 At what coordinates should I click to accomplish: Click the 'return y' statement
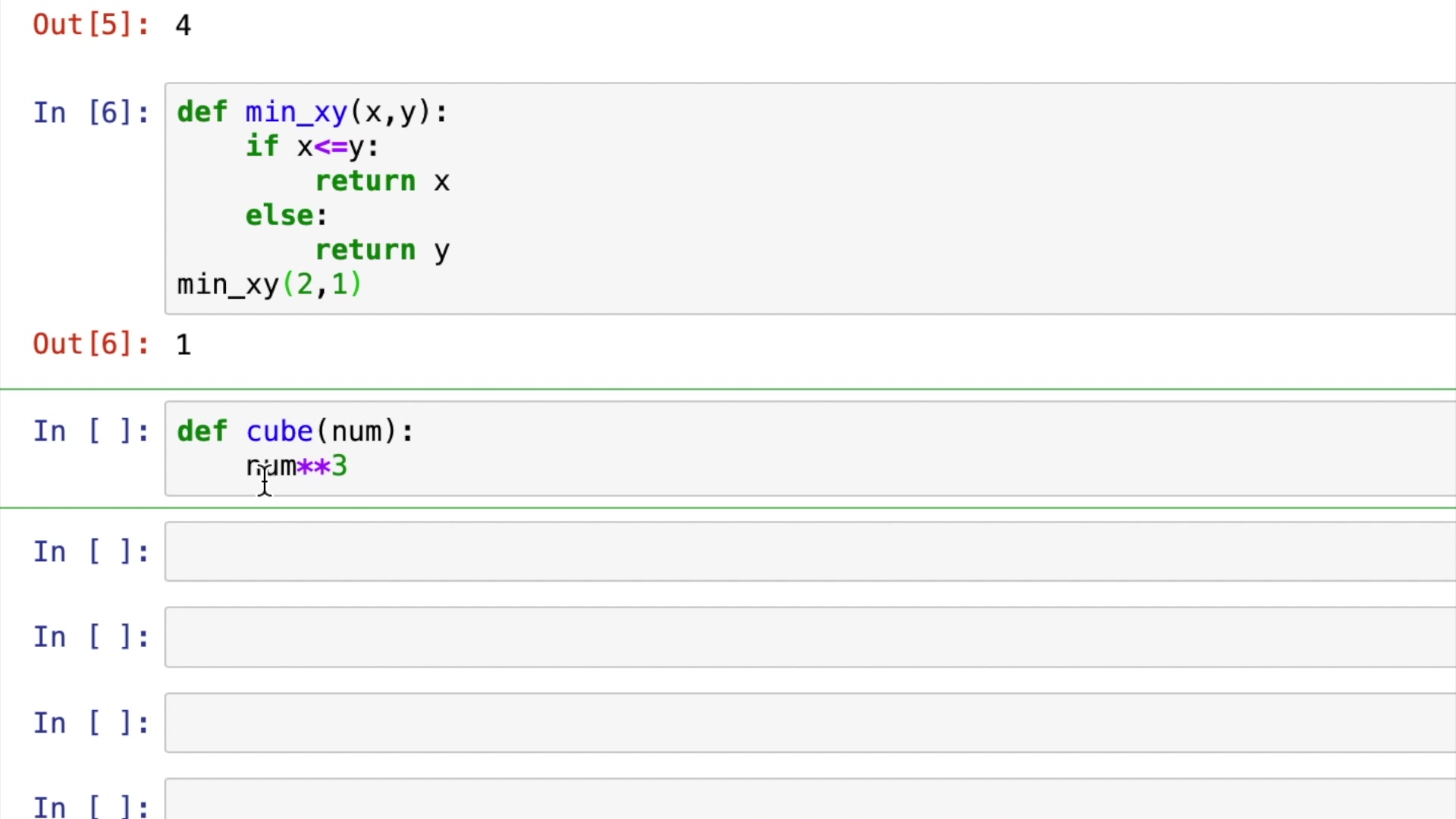coord(382,250)
